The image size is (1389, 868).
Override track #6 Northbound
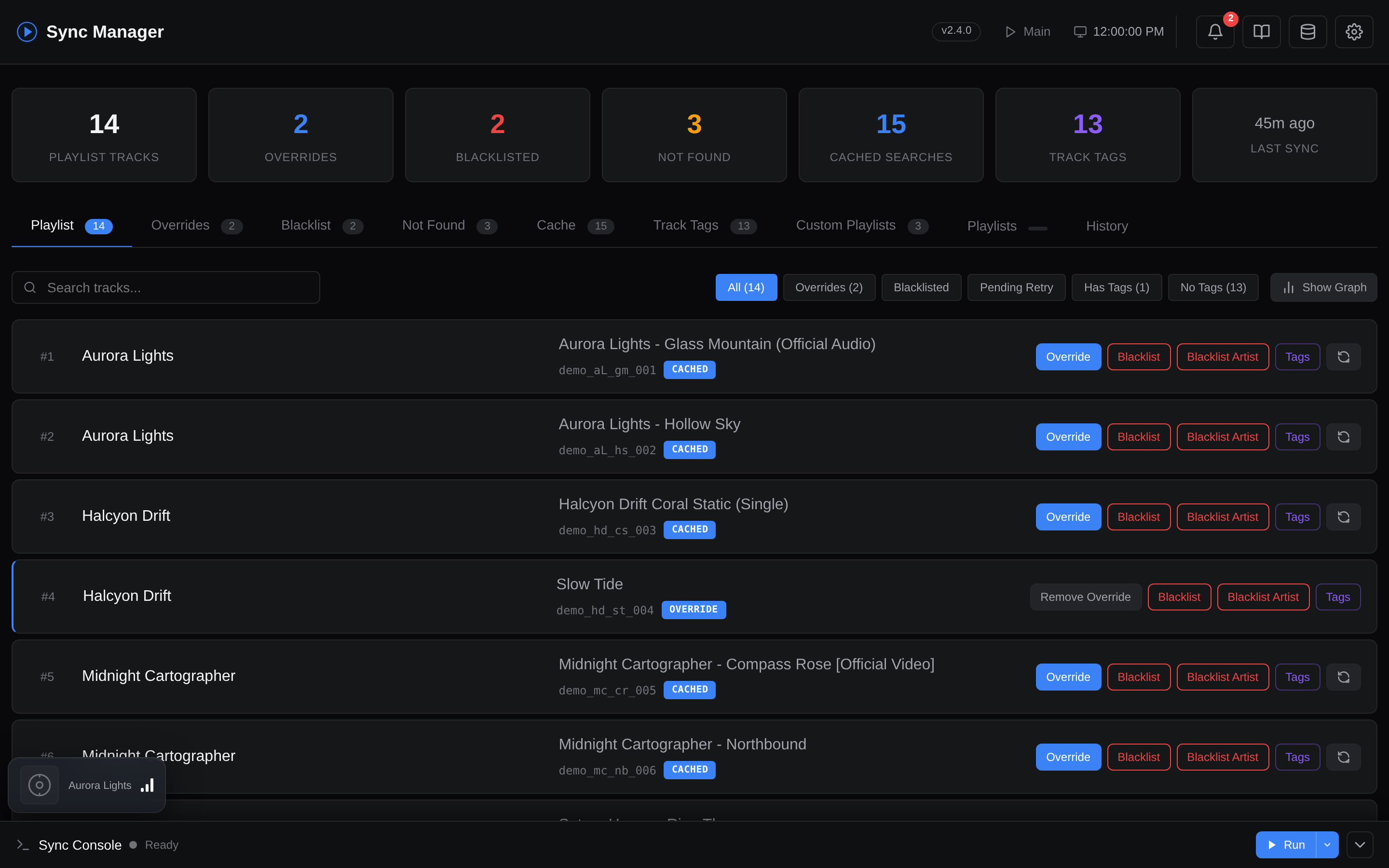1068,757
